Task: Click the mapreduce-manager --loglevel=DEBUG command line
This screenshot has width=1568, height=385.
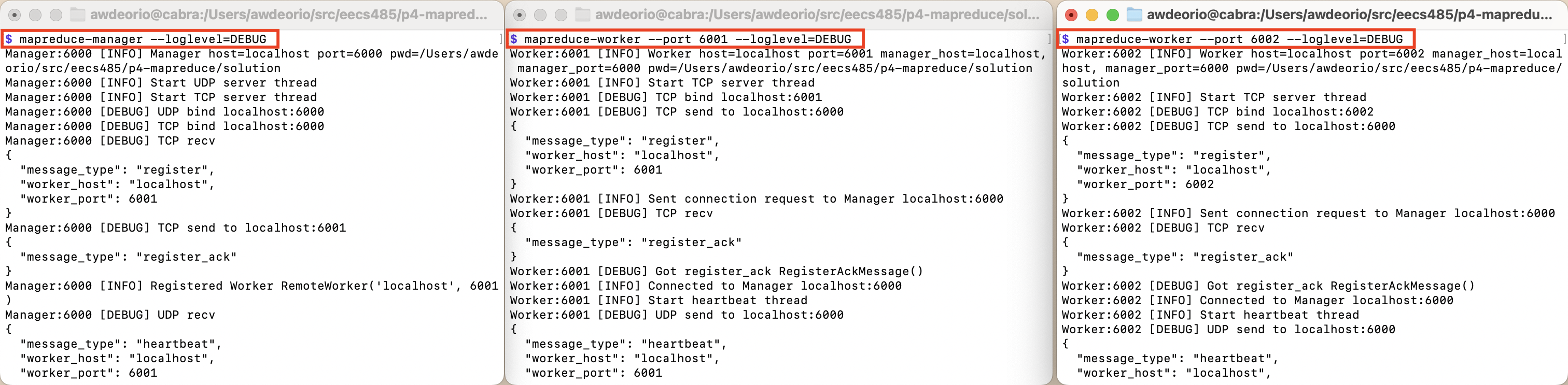Action: (143, 39)
